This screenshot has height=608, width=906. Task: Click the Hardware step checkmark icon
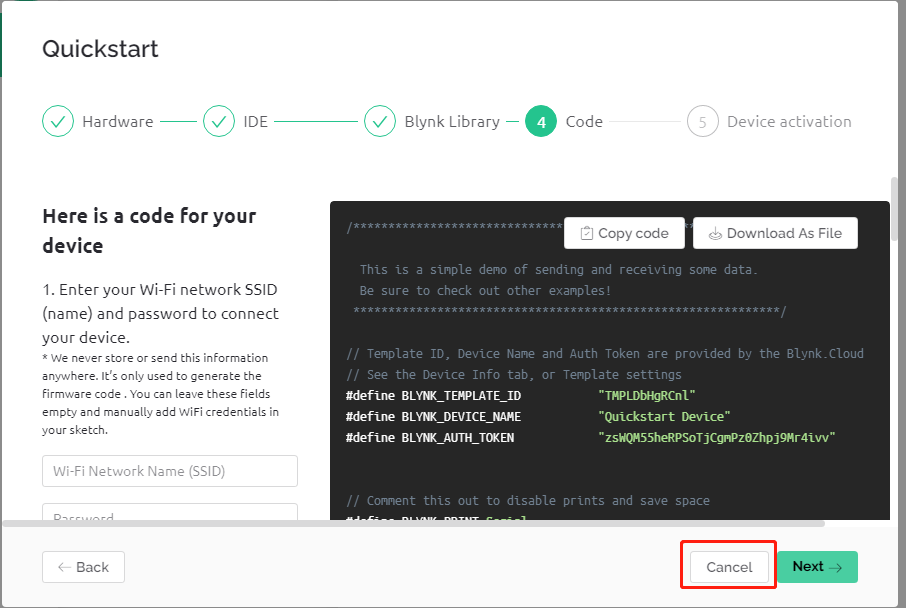(58, 121)
